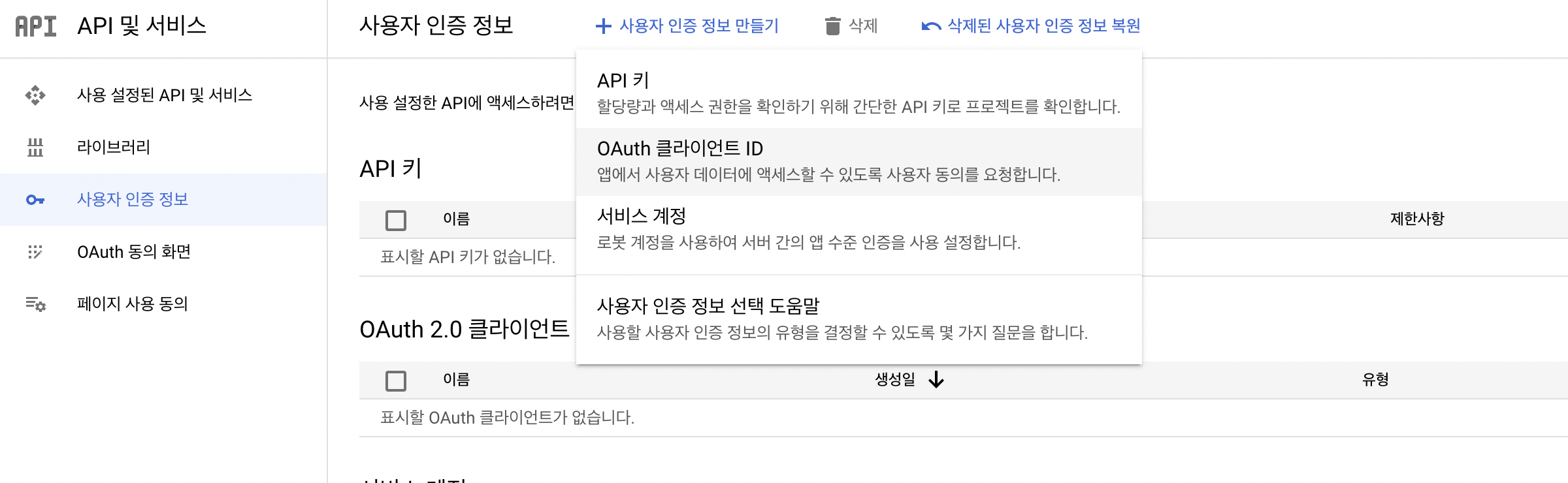The height and width of the screenshot is (483, 1568).
Task: Click the trash can icon next to 삭제
Action: [x=832, y=26]
